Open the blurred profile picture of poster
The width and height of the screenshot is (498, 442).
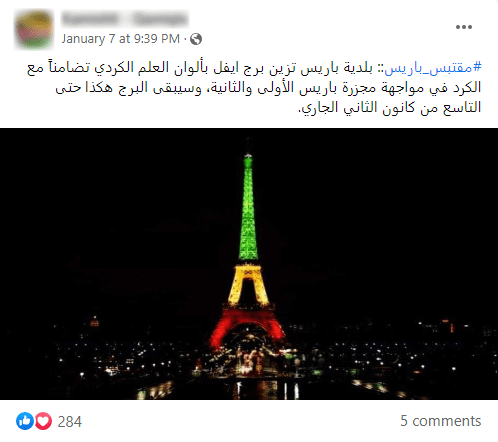(34, 29)
